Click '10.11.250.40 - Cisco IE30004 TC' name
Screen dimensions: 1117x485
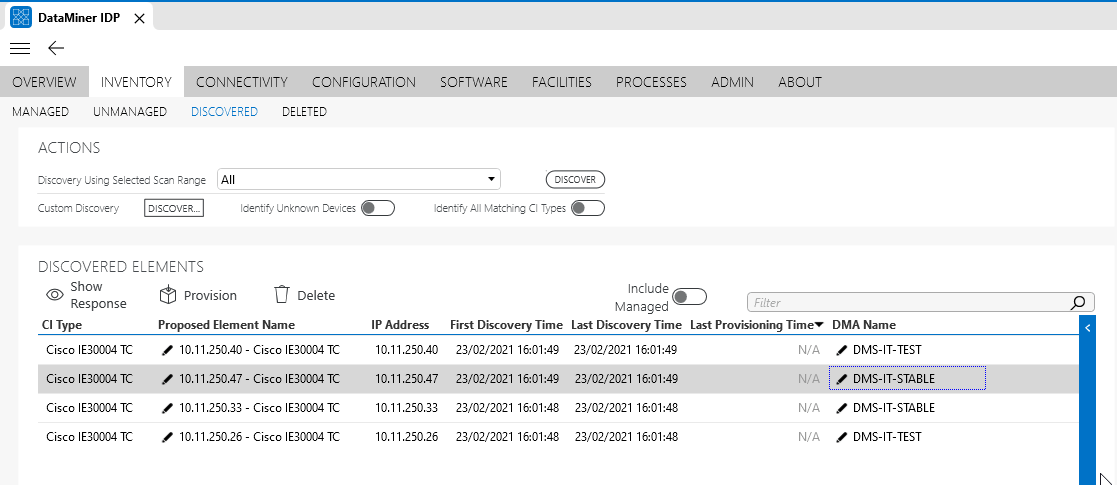click(x=259, y=350)
